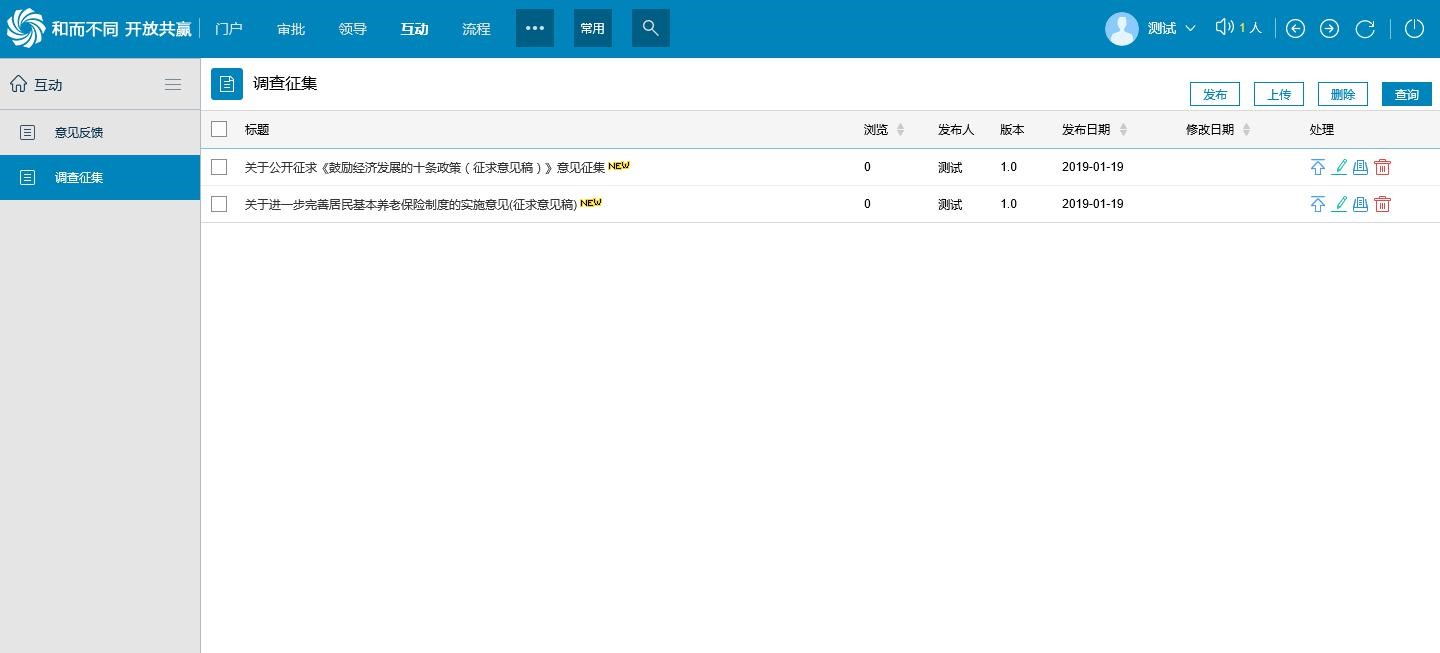Image resolution: width=1440 pixels, height=653 pixels.
Task: Open the 测试 user dropdown menu
Action: coord(1170,28)
